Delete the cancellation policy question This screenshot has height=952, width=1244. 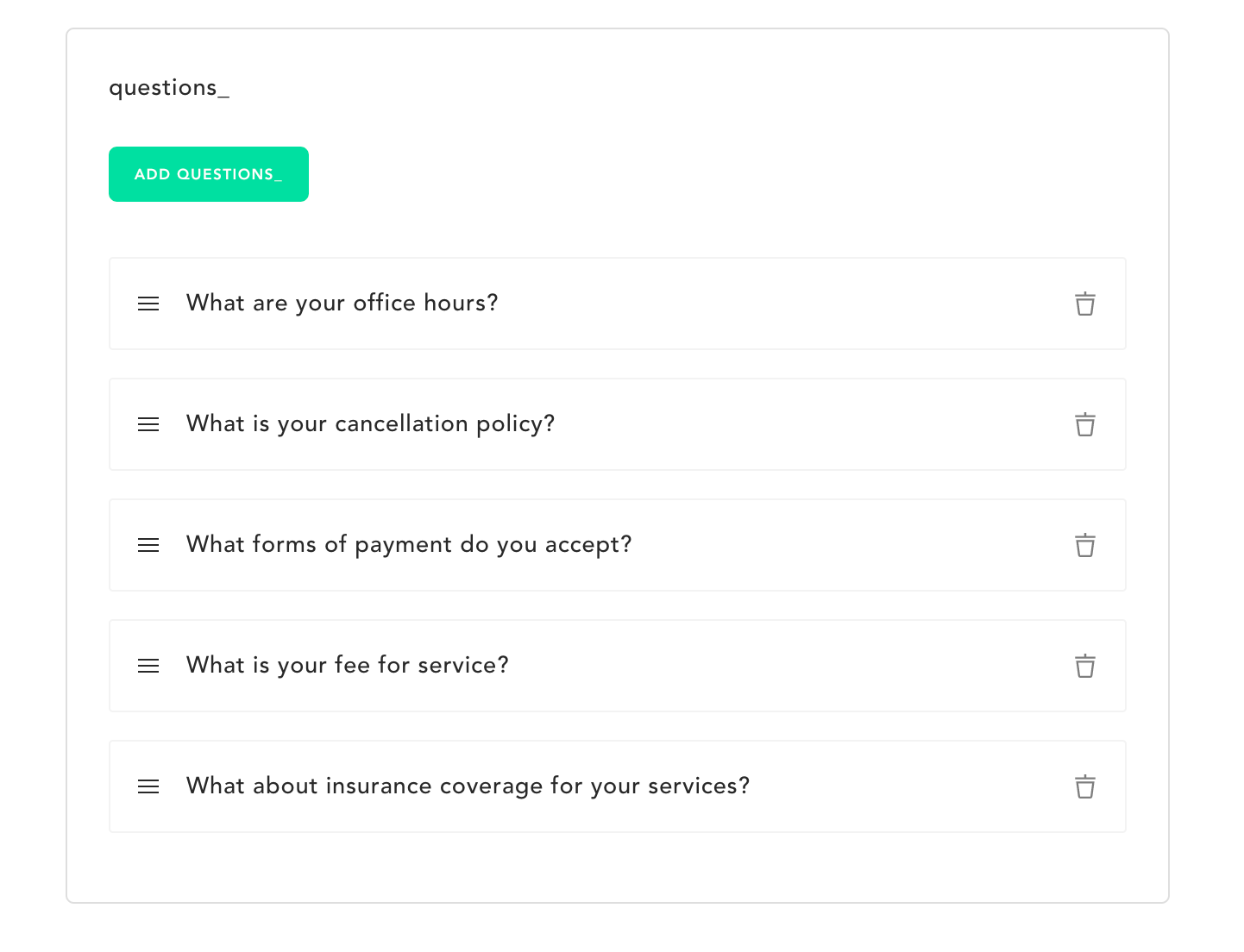[x=1085, y=424]
